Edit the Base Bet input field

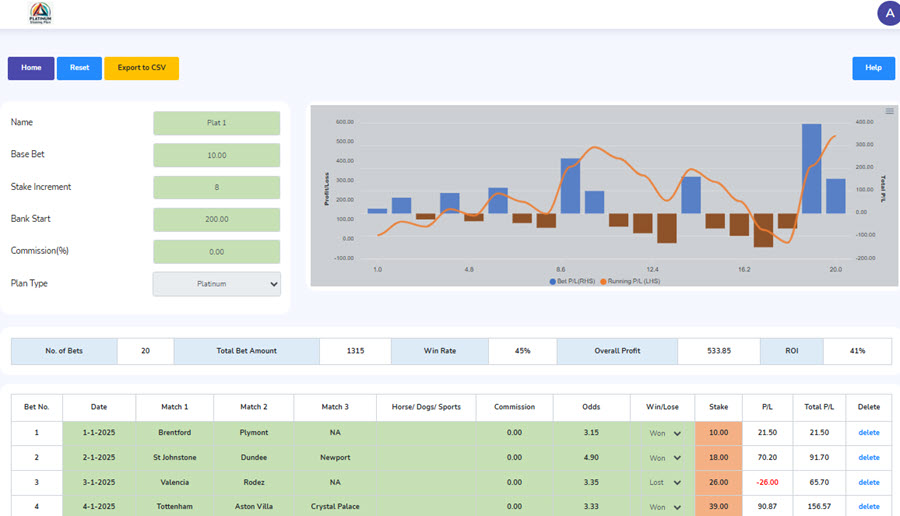[217, 155]
